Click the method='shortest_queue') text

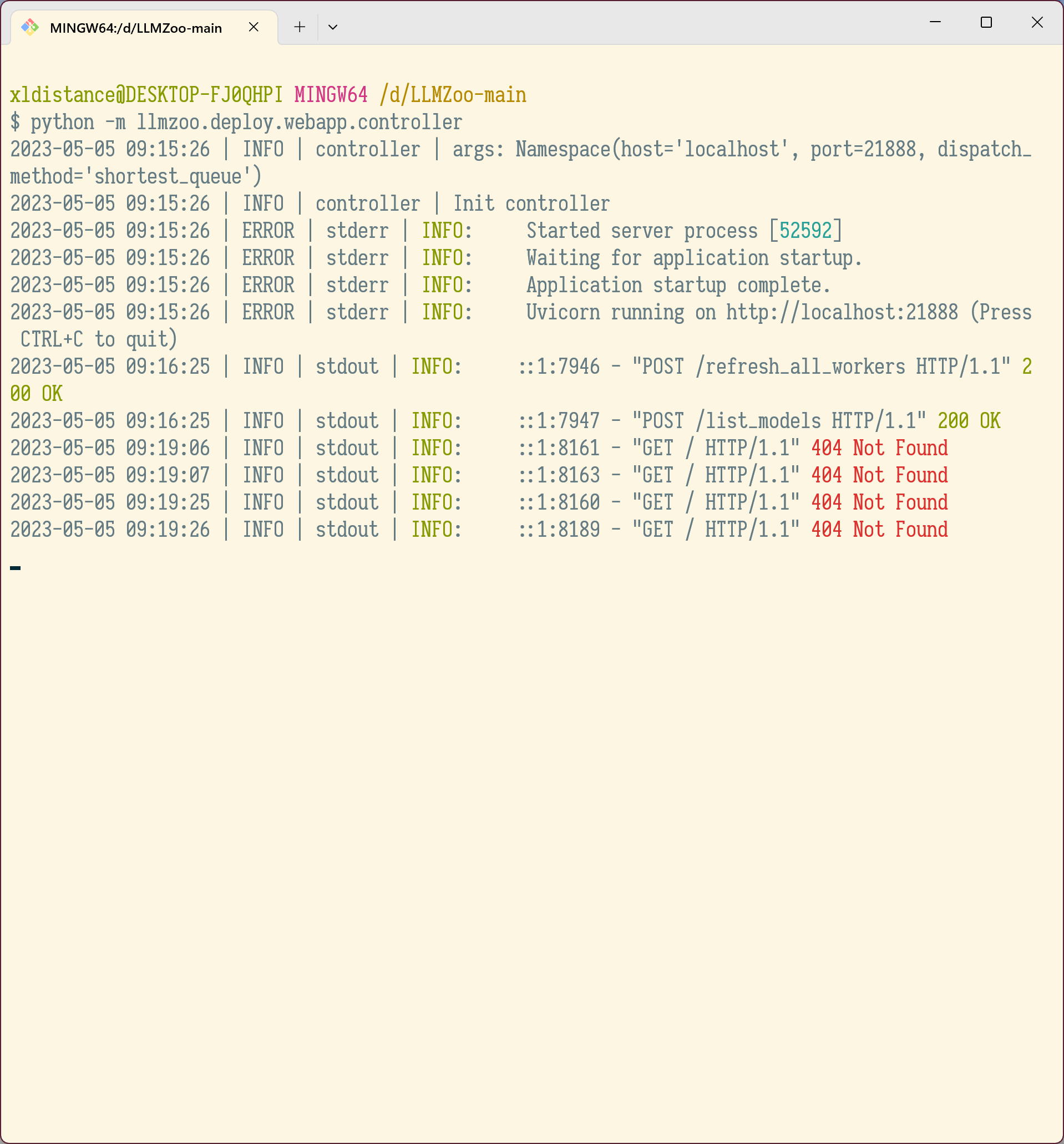point(136,177)
